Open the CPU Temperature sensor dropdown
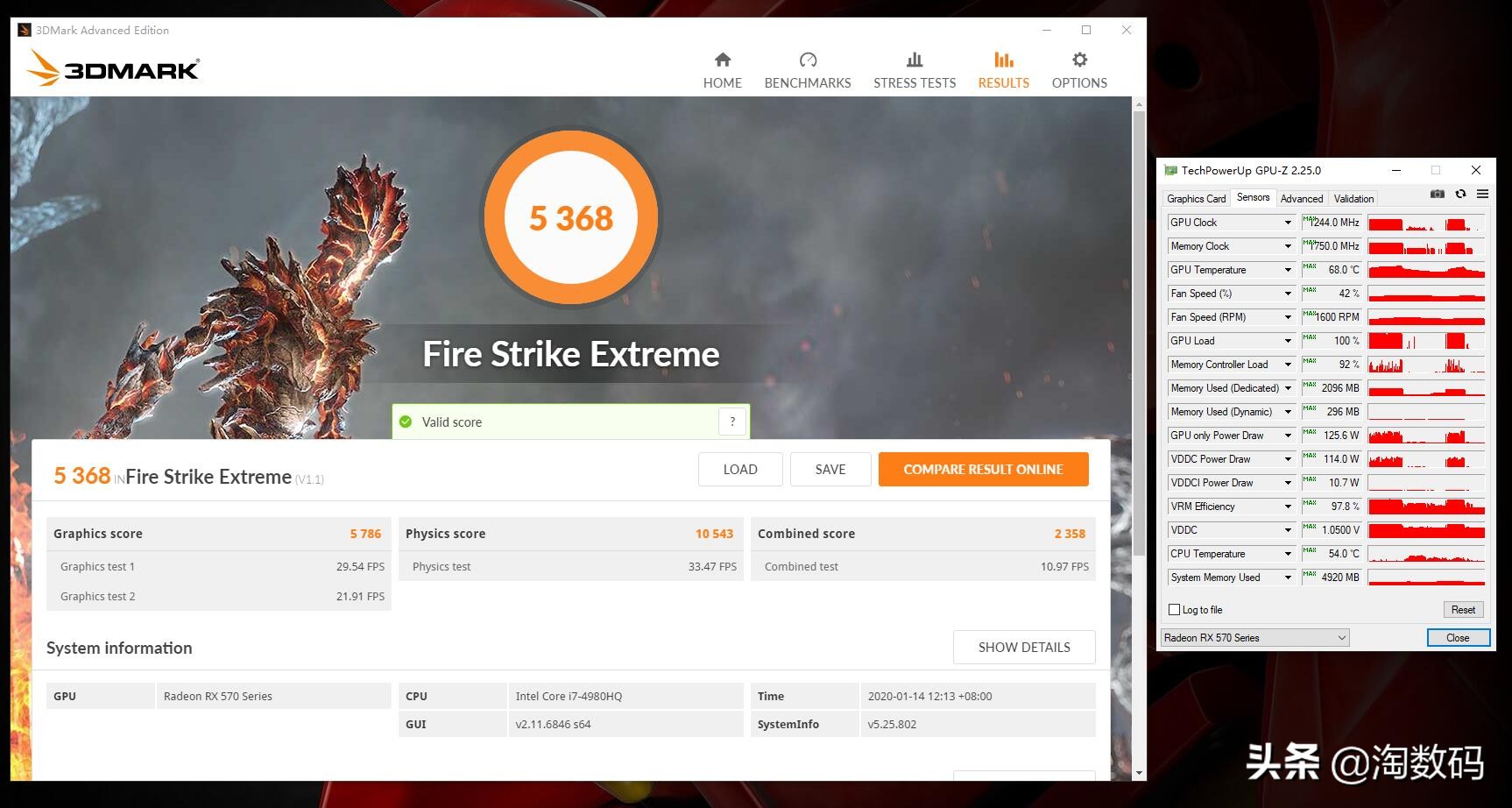Screen dimensions: 1512x808 pyautogui.click(x=1288, y=554)
